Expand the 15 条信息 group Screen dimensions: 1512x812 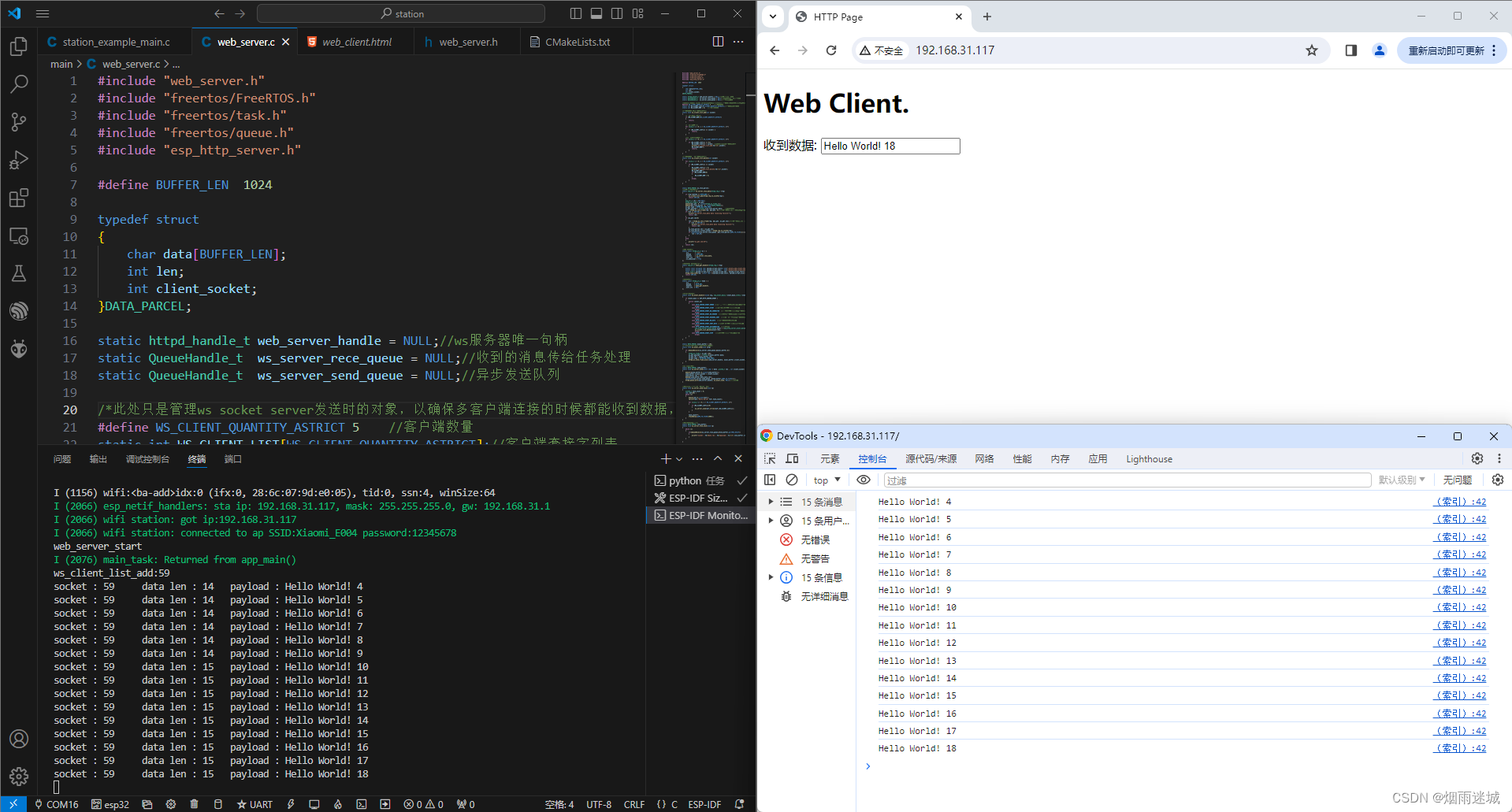771,577
